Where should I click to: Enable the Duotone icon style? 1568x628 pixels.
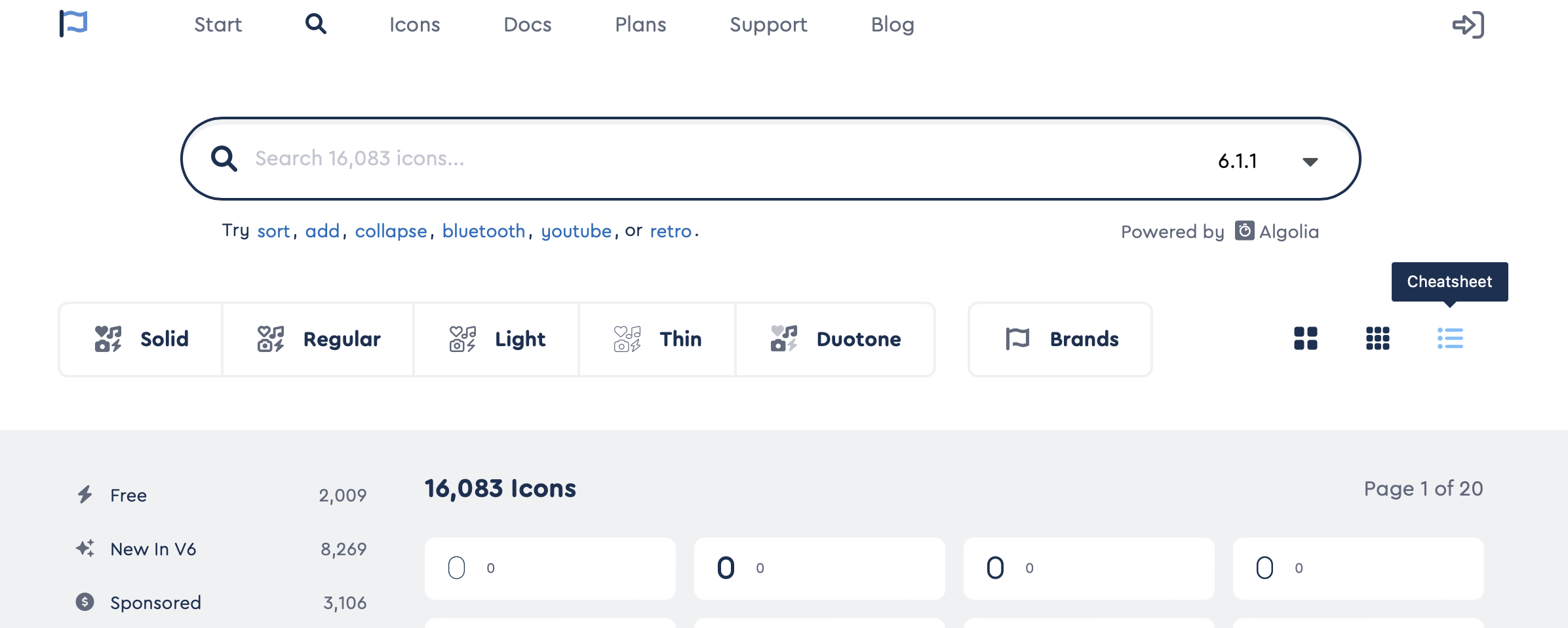coord(835,339)
